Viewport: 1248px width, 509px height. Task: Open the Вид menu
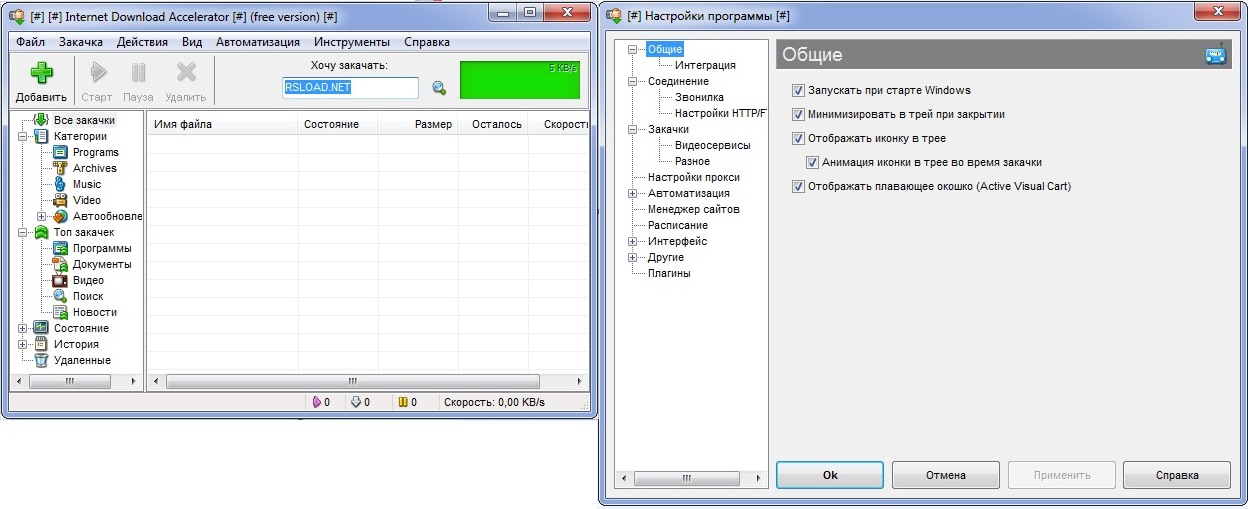(x=192, y=42)
